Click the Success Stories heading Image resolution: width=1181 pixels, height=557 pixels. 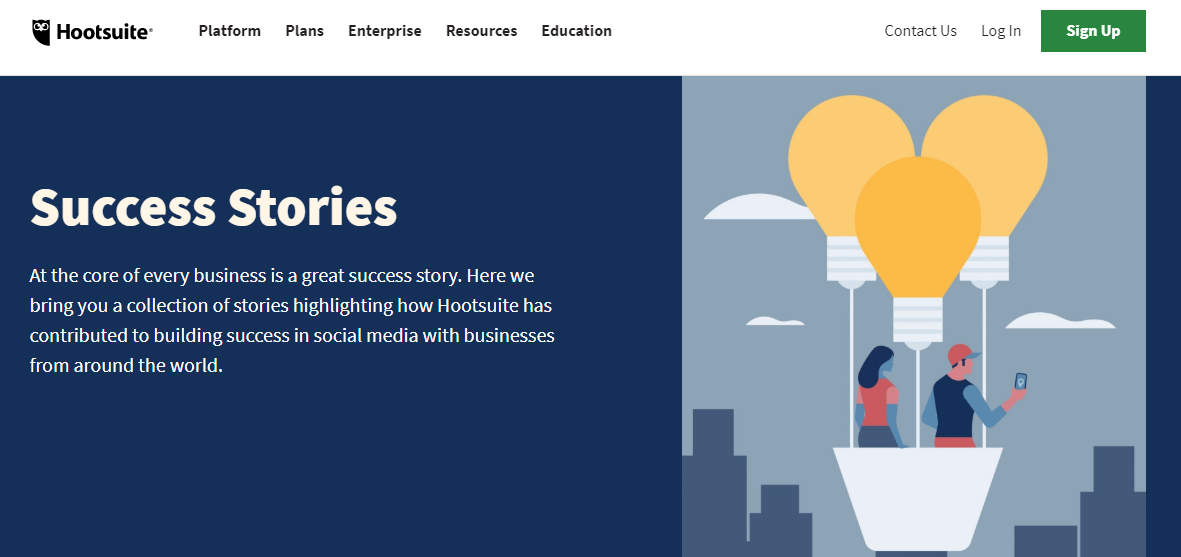(x=214, y=207)
